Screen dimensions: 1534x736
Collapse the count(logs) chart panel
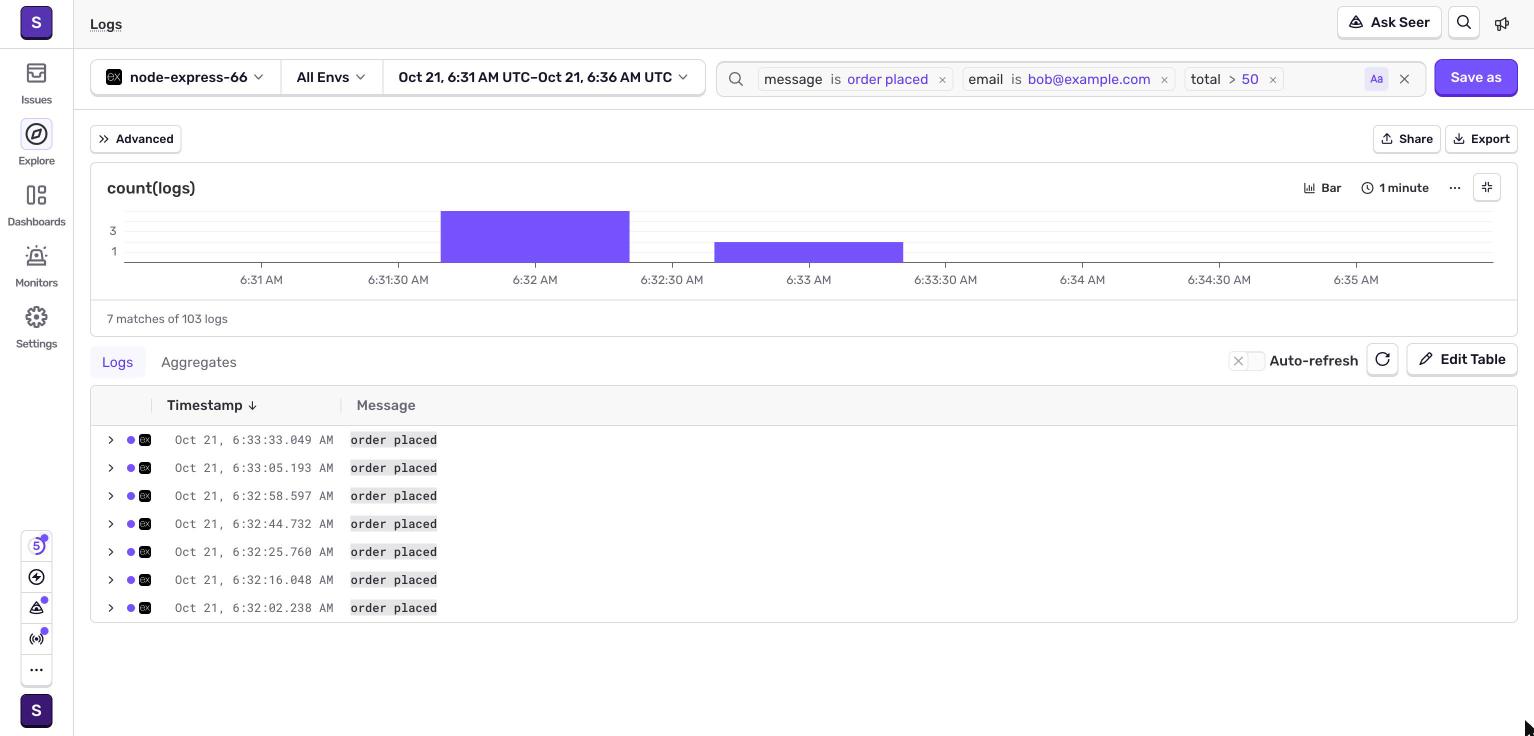point(1487,187)
